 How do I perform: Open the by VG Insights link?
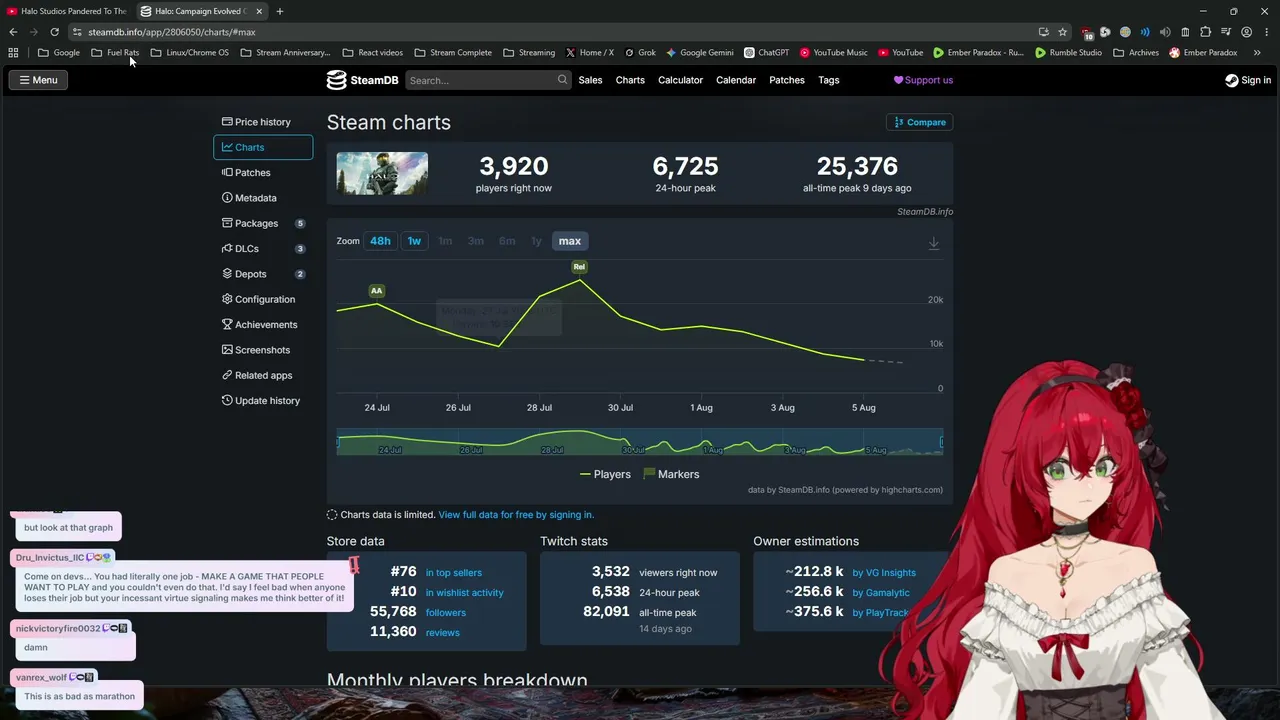coord(884,573)
